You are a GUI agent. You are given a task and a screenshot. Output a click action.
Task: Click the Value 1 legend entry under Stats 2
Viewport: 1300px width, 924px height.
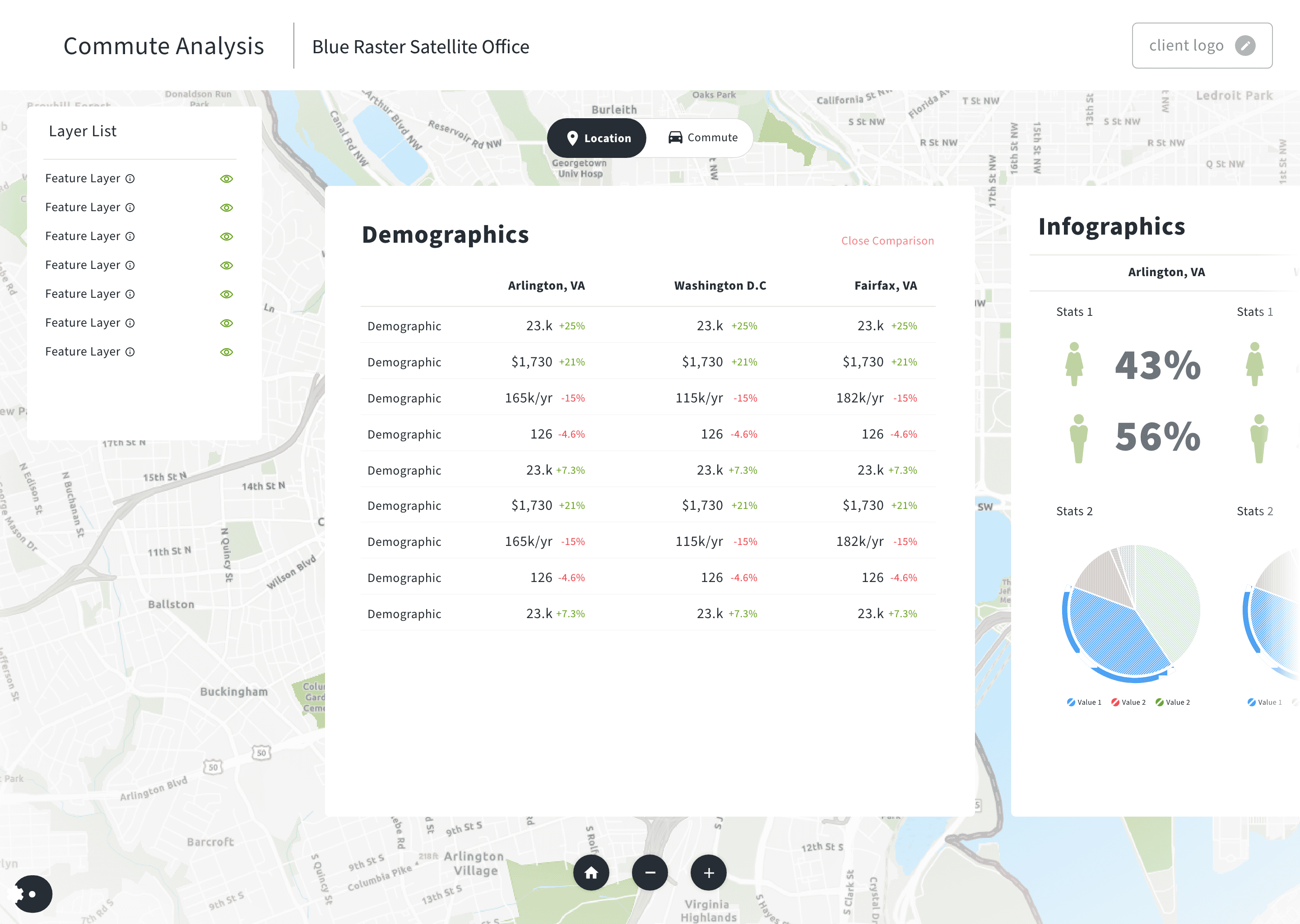click(1085, 702)
